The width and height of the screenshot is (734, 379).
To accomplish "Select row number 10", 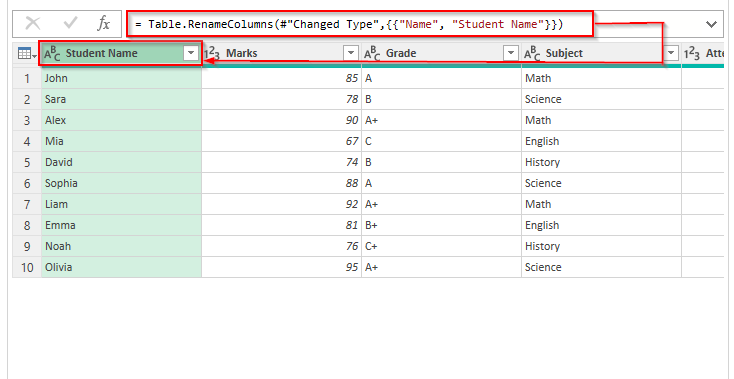I will (x=27, y=267).
